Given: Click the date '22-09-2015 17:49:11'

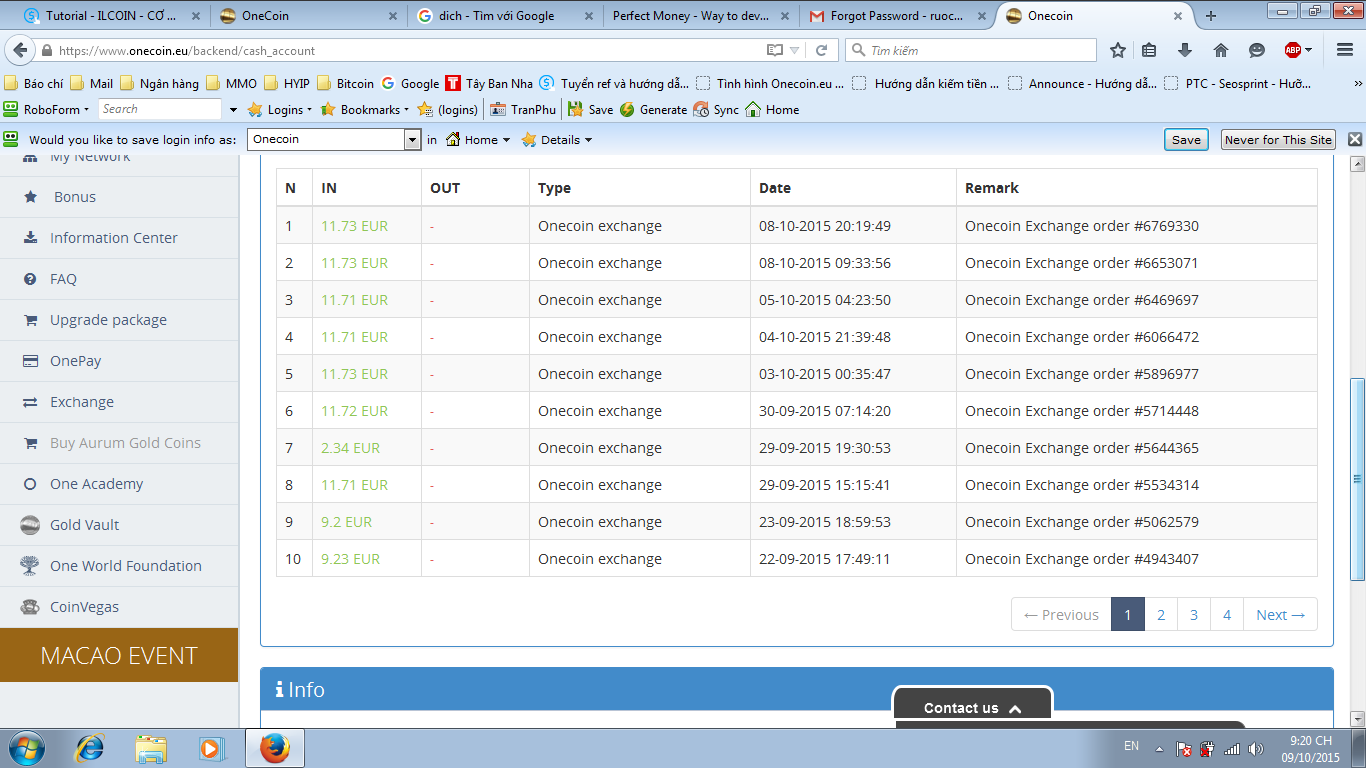Looking at the screenshot, I should click(825, 559).
